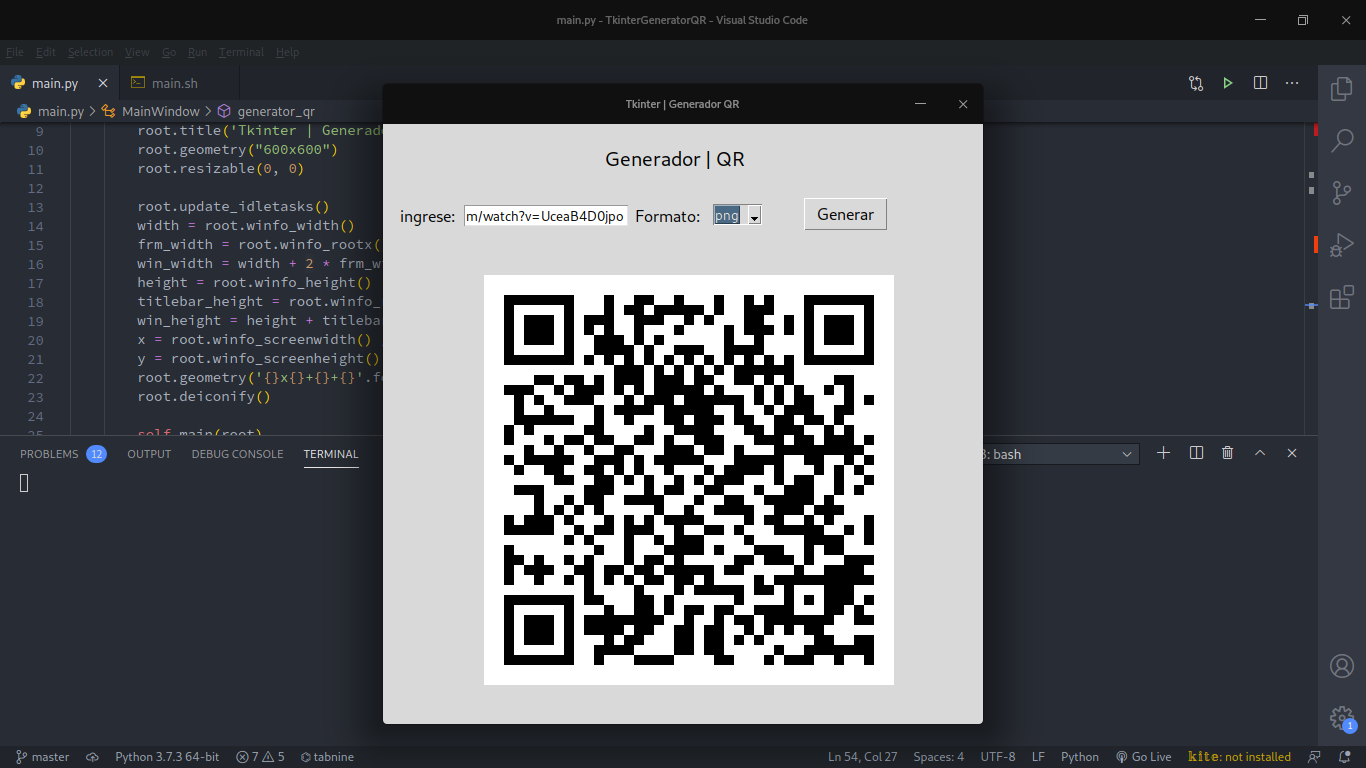Image resolution: width=1366 pixels, height=768 pixels.
Task: Open the Edit menu
Action: pyautogui.click(x=46, y=52)
